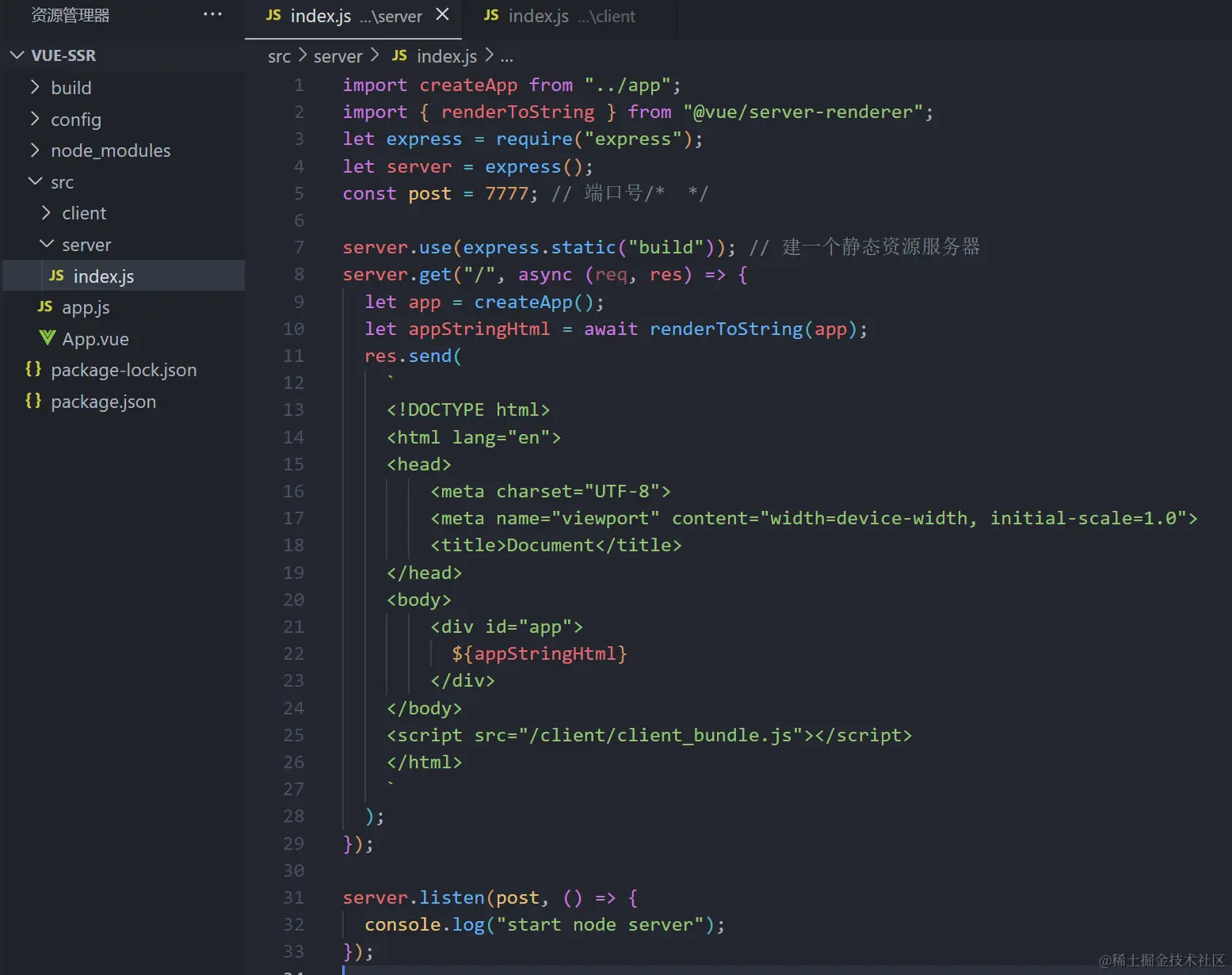The width and height of the screenshot is (1232, 975).
Task: Click res.send( on line 11
Action: [413, 356]
